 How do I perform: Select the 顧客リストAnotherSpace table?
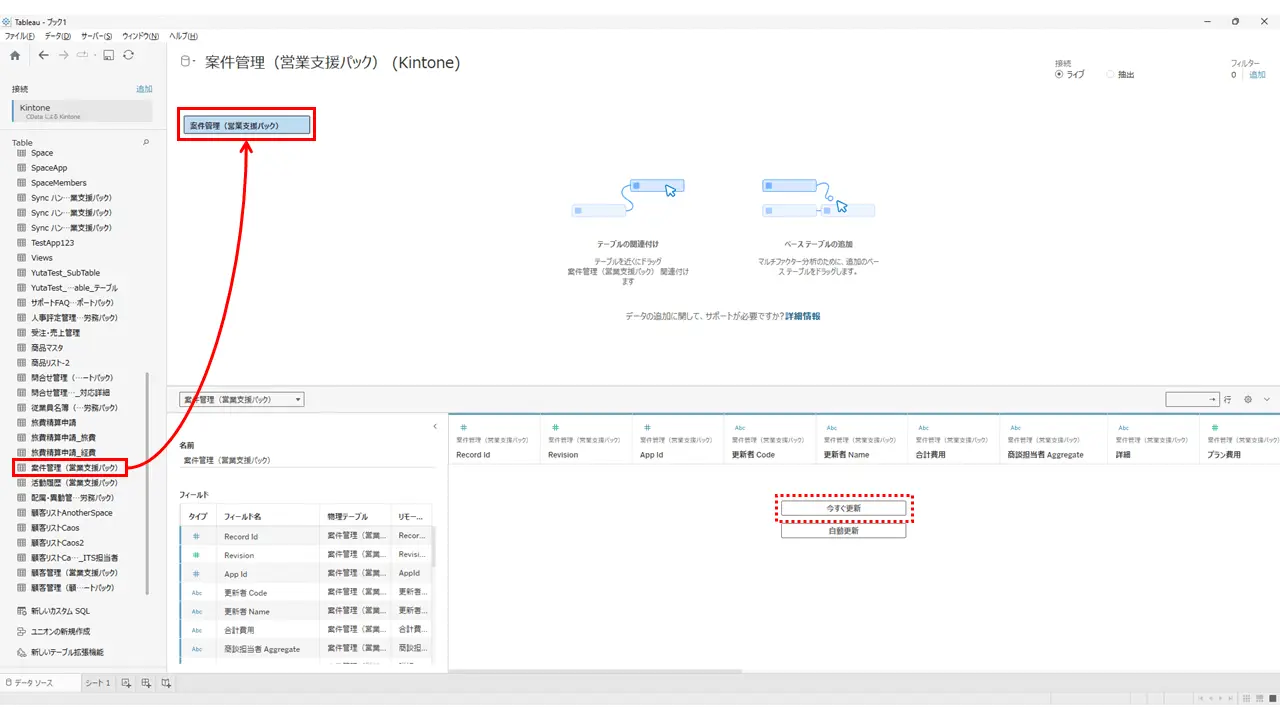point(71,512)
